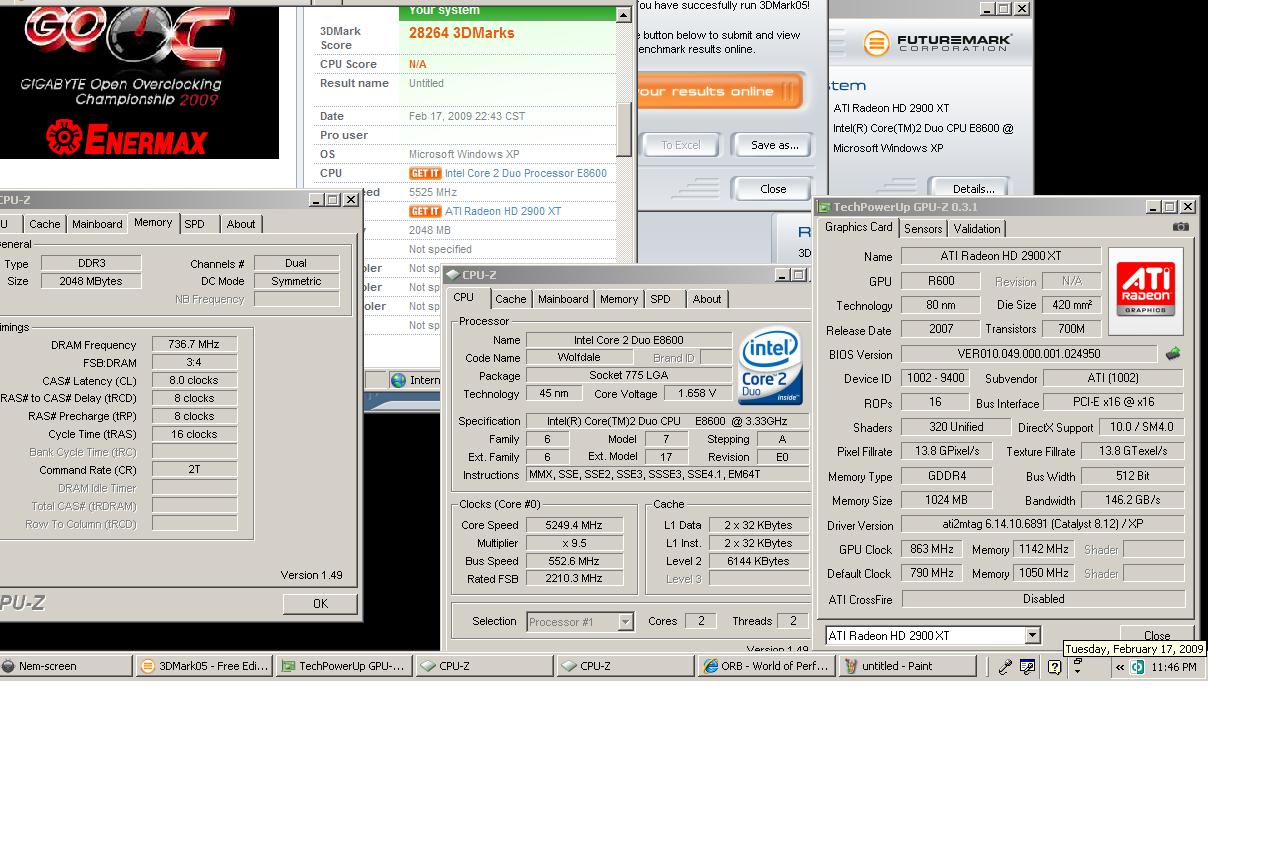
Task: Click the BIOS Version field in GPU-Z
Action: [x=1028, y=354]
